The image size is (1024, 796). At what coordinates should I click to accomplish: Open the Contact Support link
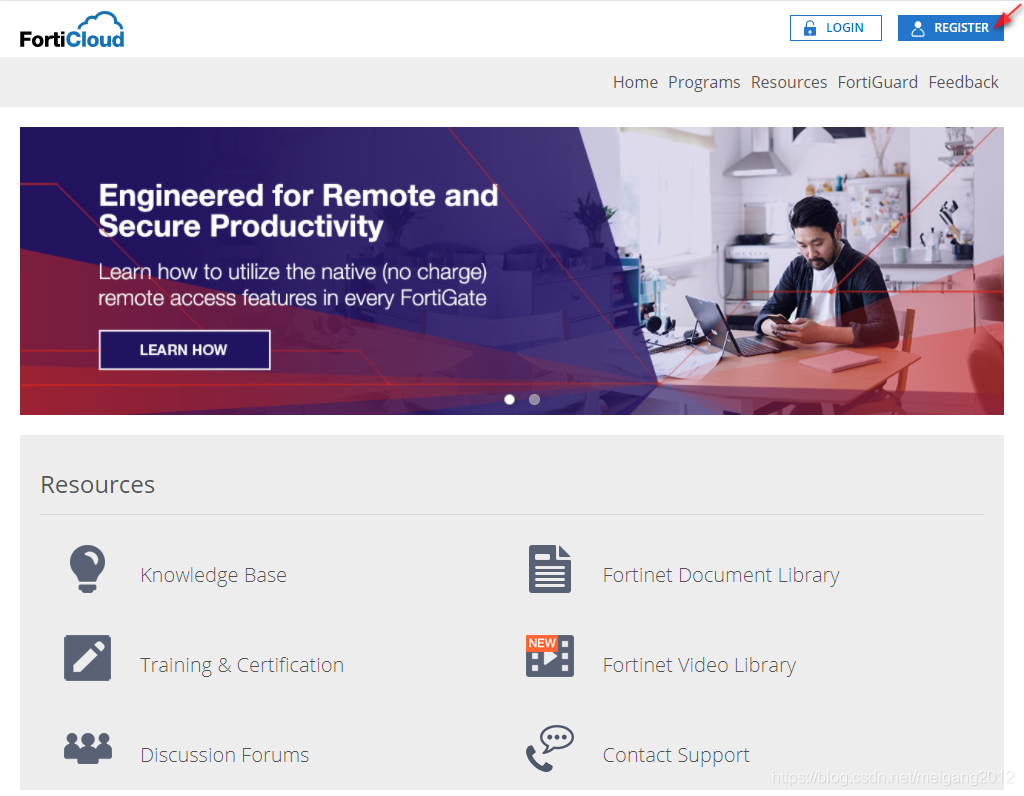(676, 755)
